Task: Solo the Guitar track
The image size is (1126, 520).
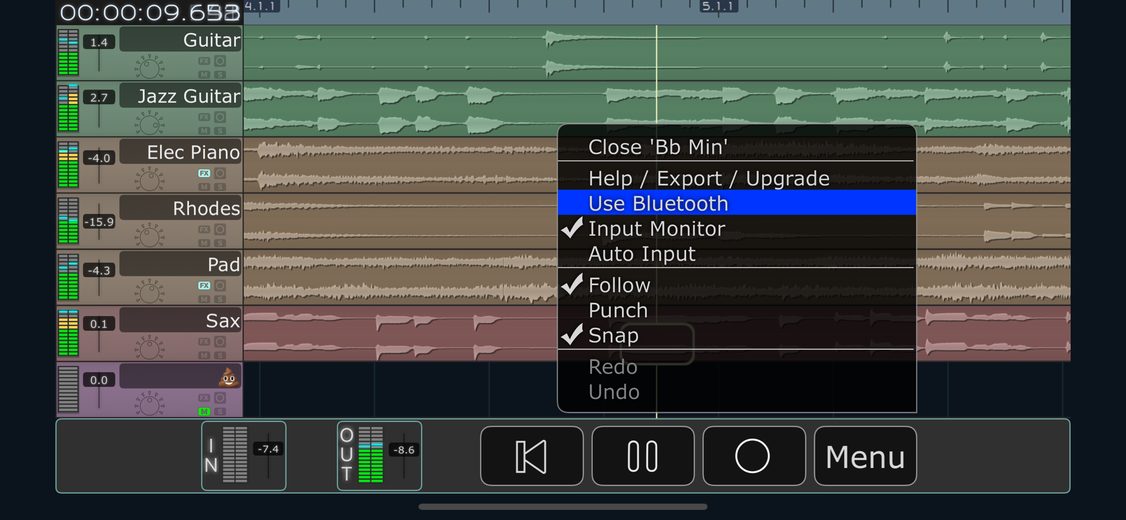Action: 220,74
